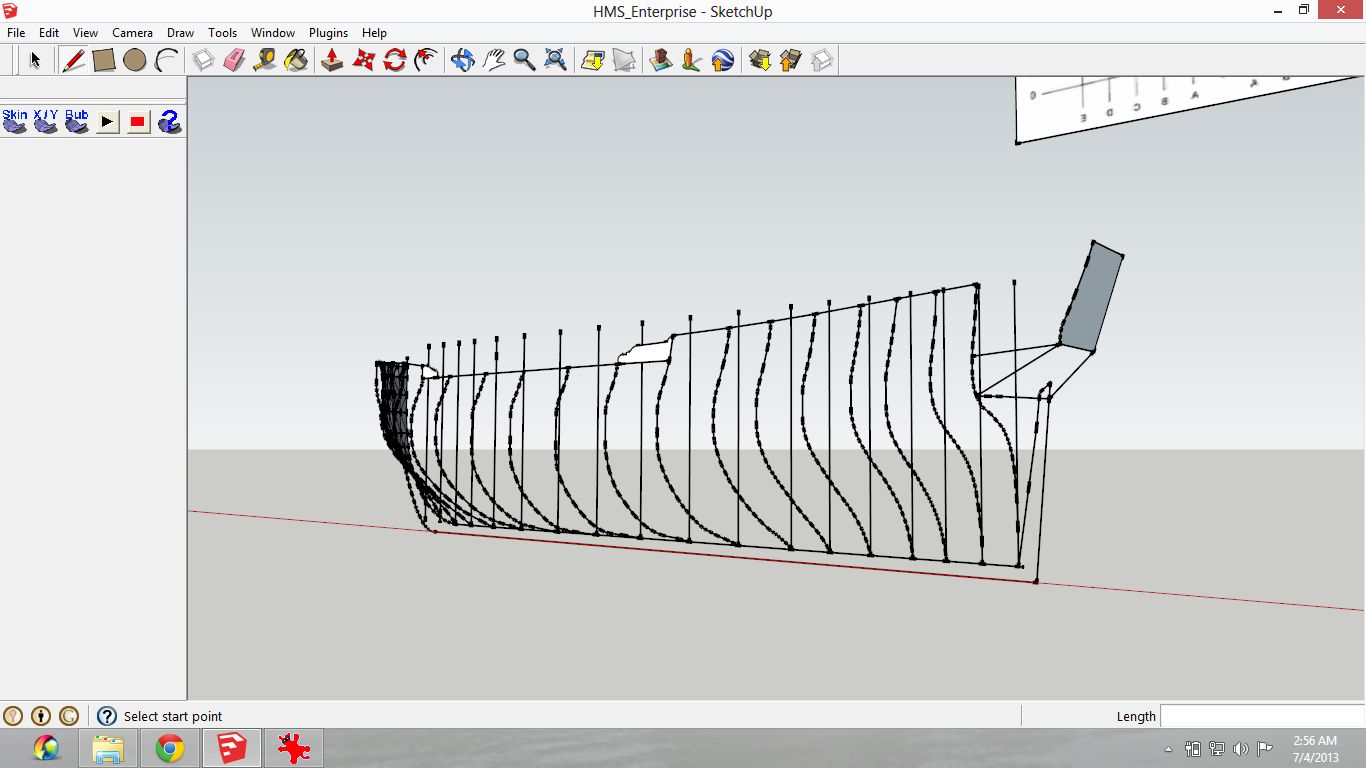Image resolution: width=1366 pixels, height=768 pixels.
Task: Open the File menu
Action: [x=16, y=33]
